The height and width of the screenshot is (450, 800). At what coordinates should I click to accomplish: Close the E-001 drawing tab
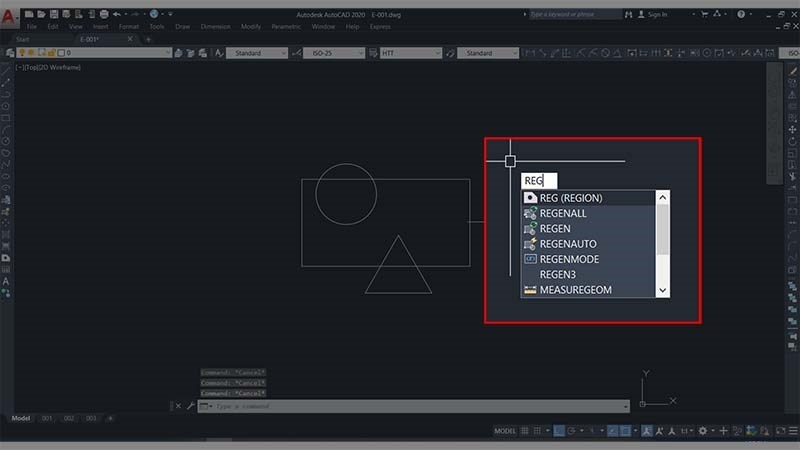point(130,39)
